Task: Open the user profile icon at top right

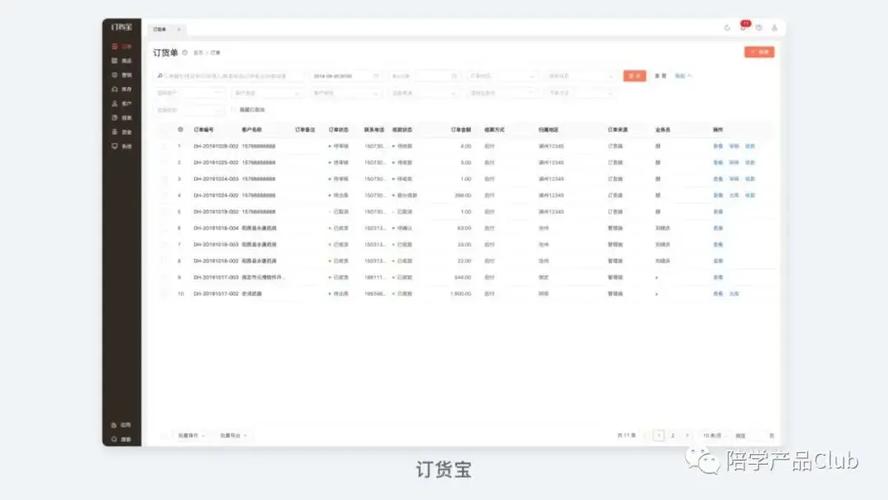Action: [774, 28]
